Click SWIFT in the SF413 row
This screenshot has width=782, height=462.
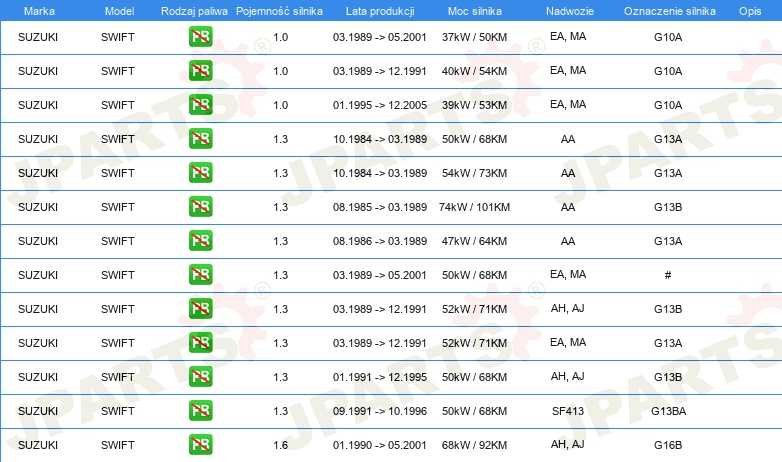pos(118,411)
